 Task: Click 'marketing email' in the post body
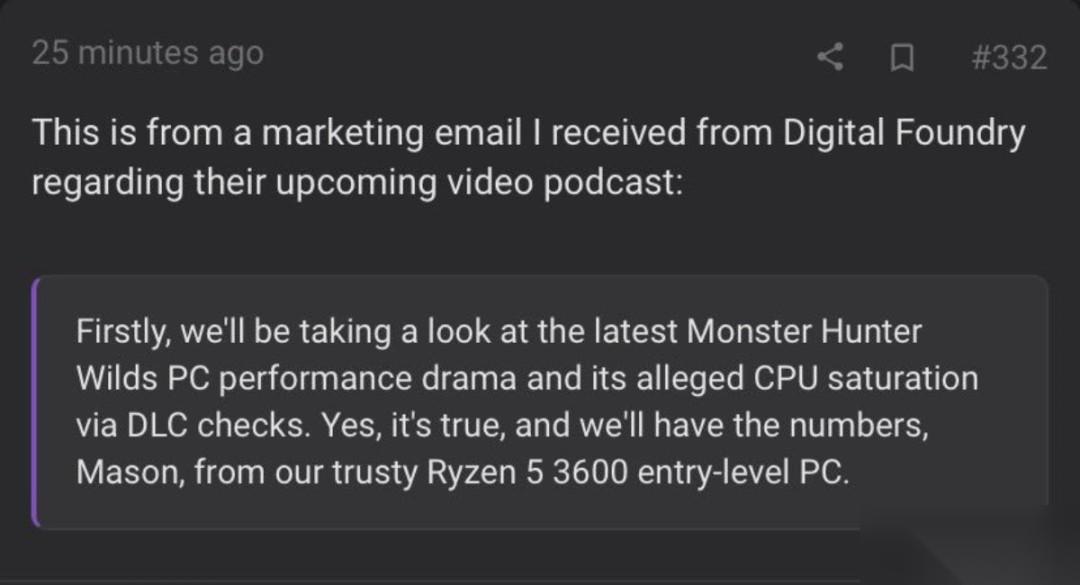(391, 132)
